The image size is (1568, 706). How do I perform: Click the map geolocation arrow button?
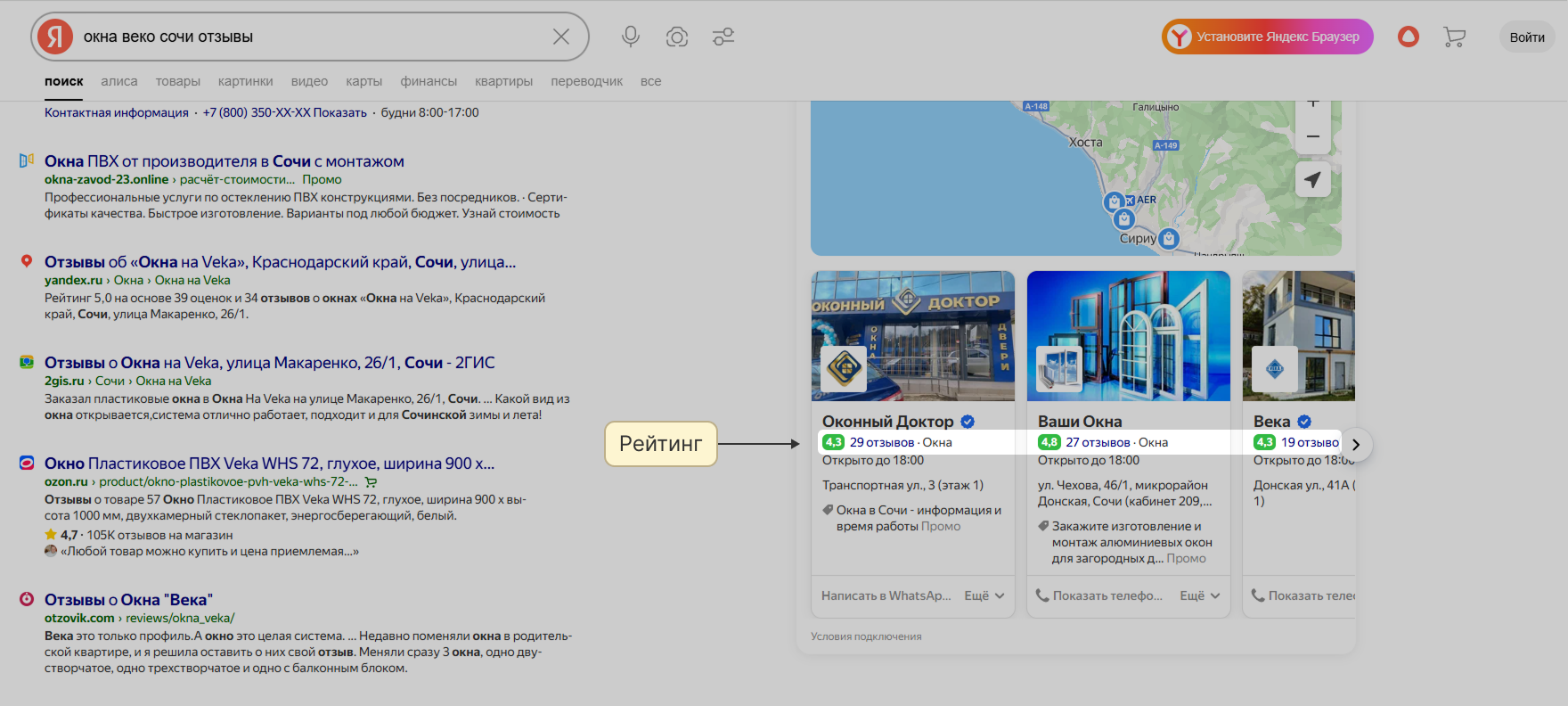click(1312, 179)
